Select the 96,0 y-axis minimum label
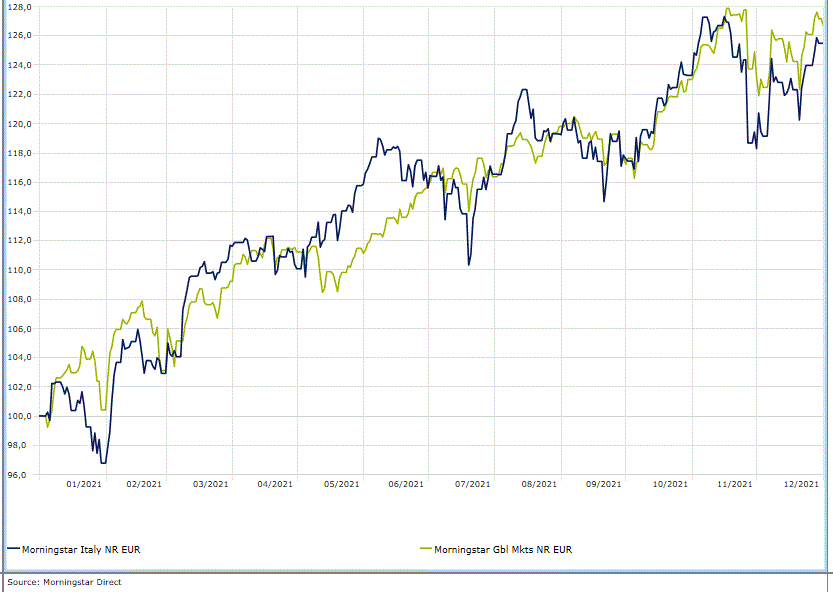The height and width of the screenshot is (592, 833). pyautogui.click(x=22, y=475)
